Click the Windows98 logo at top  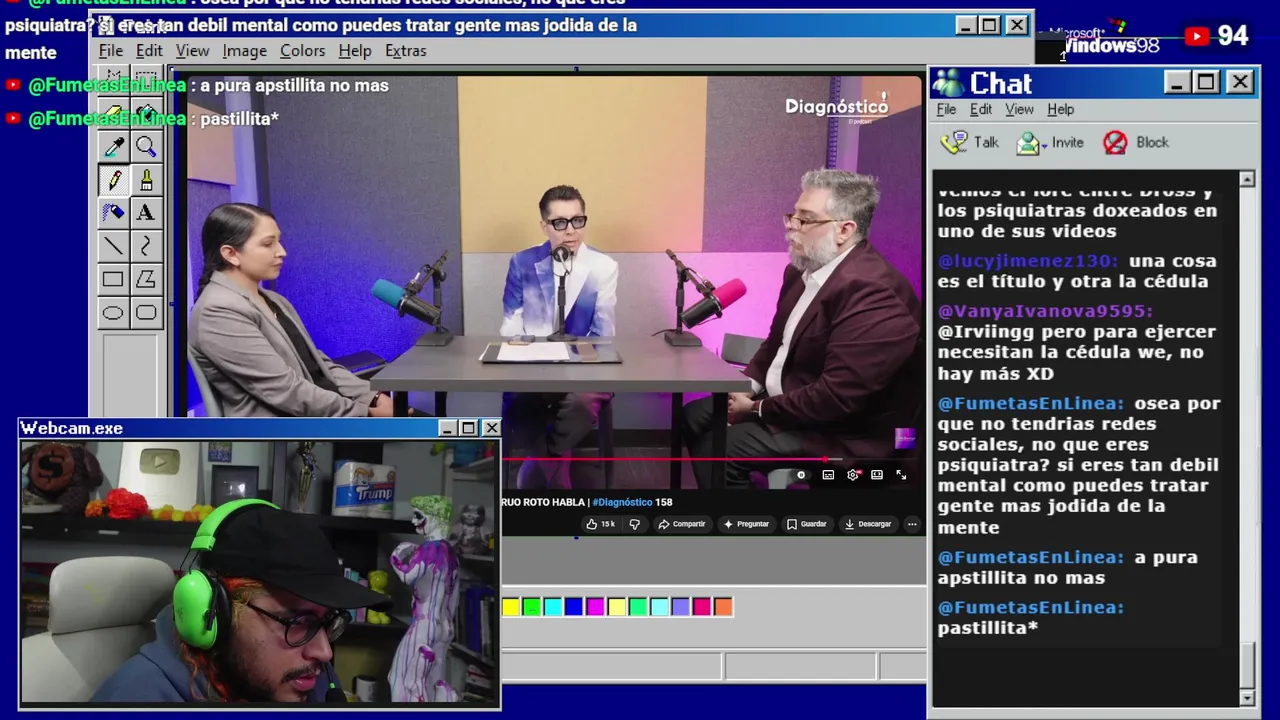(x=1105, y=39)
